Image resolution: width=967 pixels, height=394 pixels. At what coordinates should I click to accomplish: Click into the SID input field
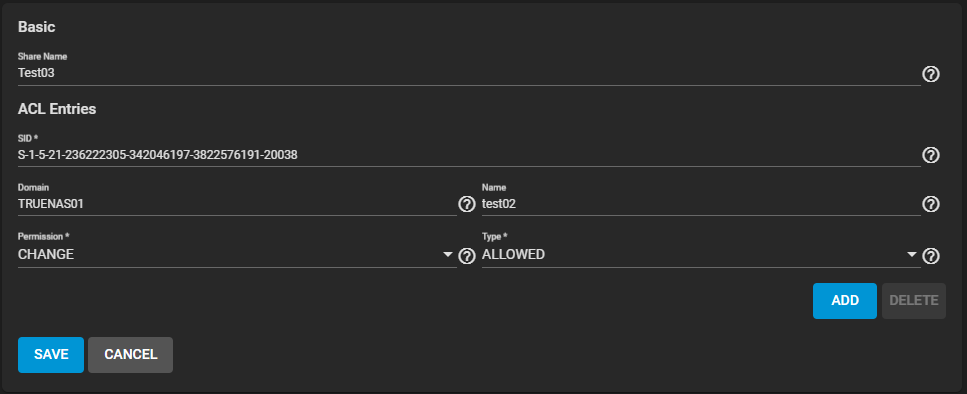[469, 155]
